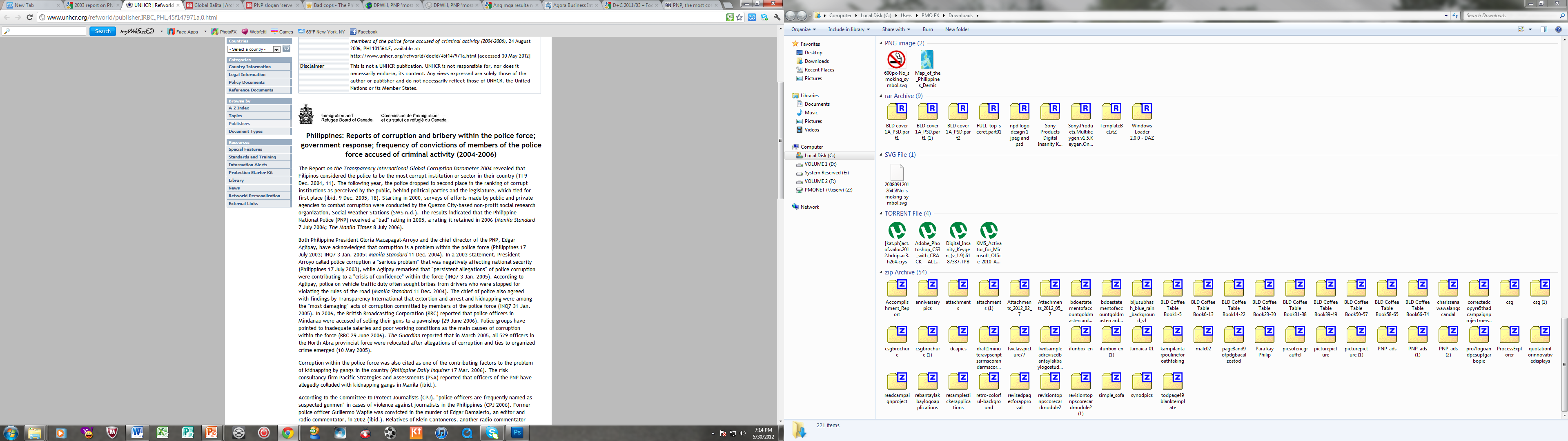Open Skype from the taskbar
Screen dimensions: 1568x441
[492, 432]
